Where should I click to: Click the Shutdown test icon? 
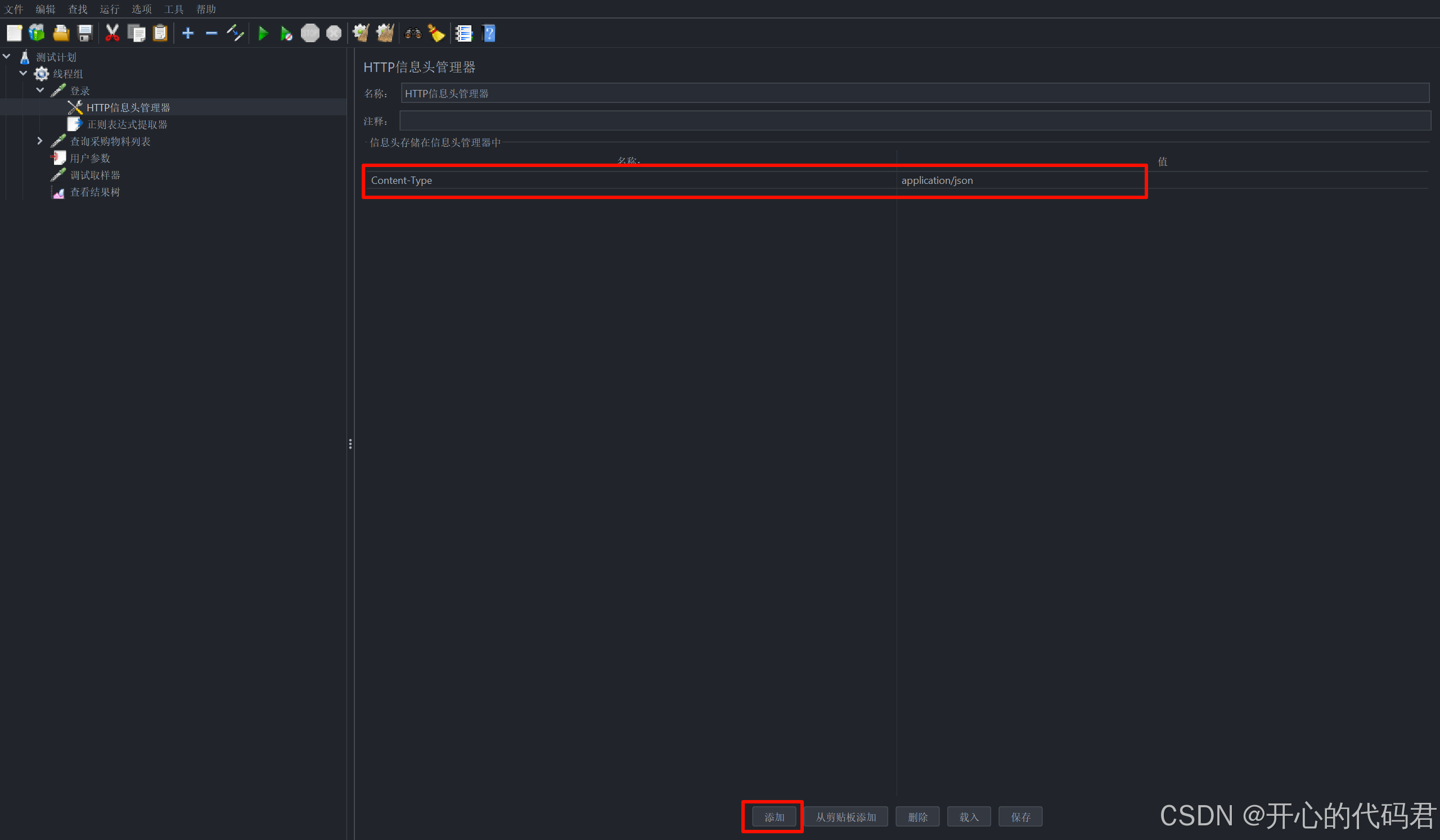(333, 33)
